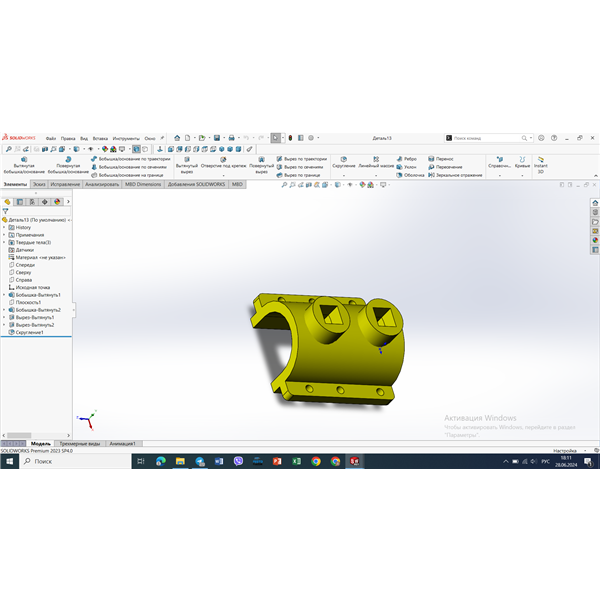
Task: Open the FeatureManager design tree tab
Action: click(7, 202)
